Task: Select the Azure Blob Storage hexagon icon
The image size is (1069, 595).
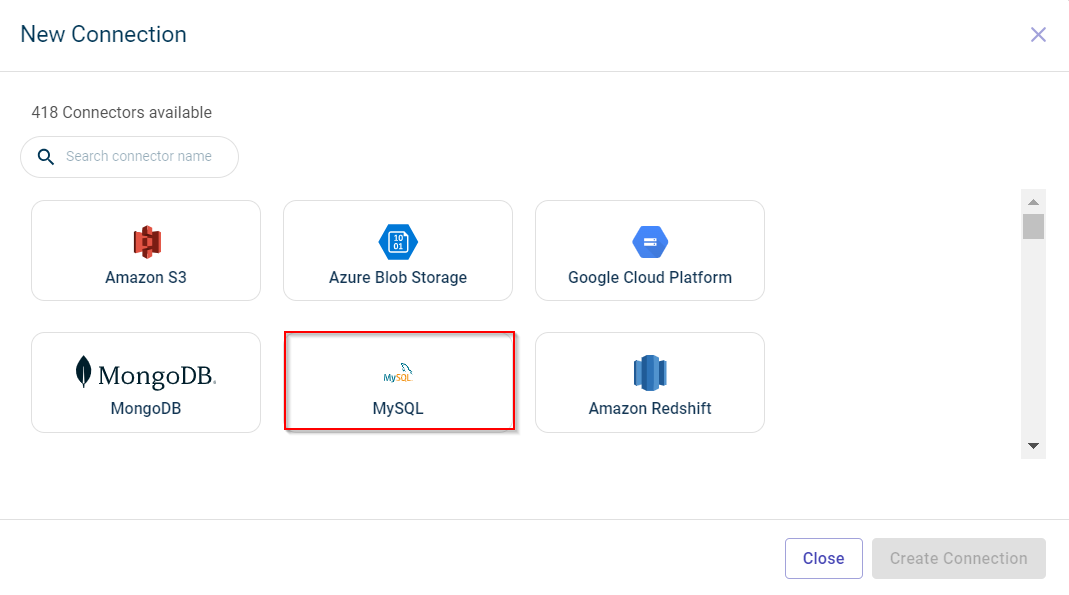Action: [x=398, y=242]
